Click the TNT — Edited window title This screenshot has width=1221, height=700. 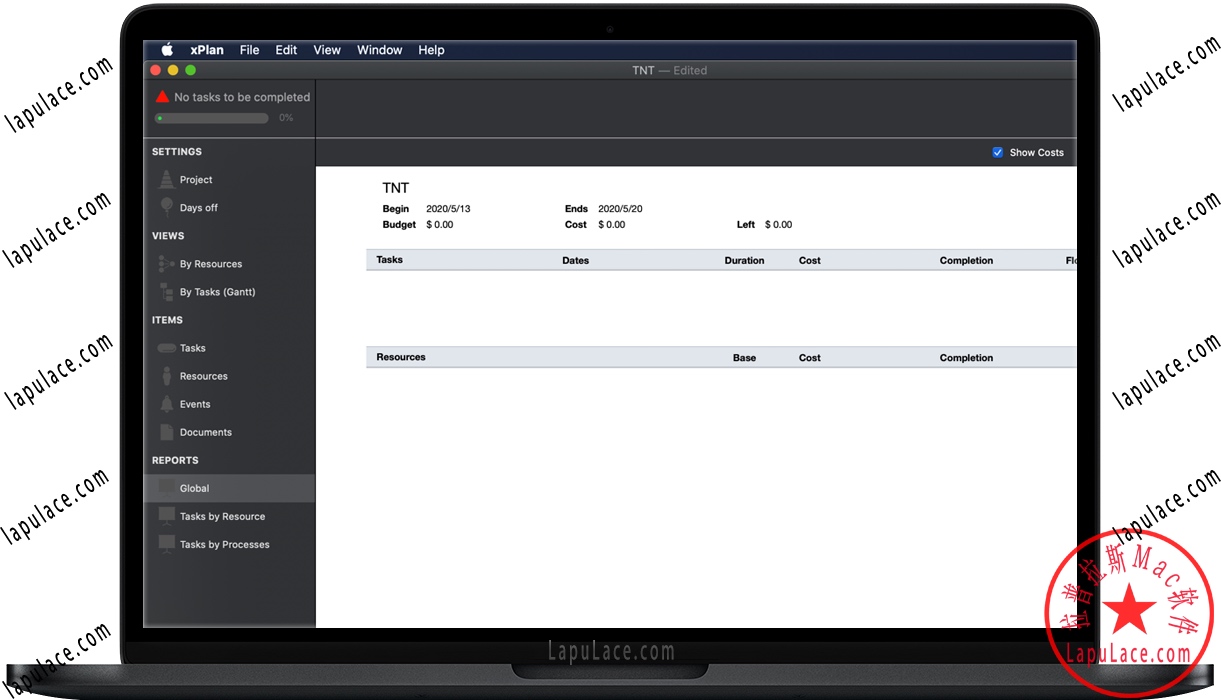click(669, 70)
